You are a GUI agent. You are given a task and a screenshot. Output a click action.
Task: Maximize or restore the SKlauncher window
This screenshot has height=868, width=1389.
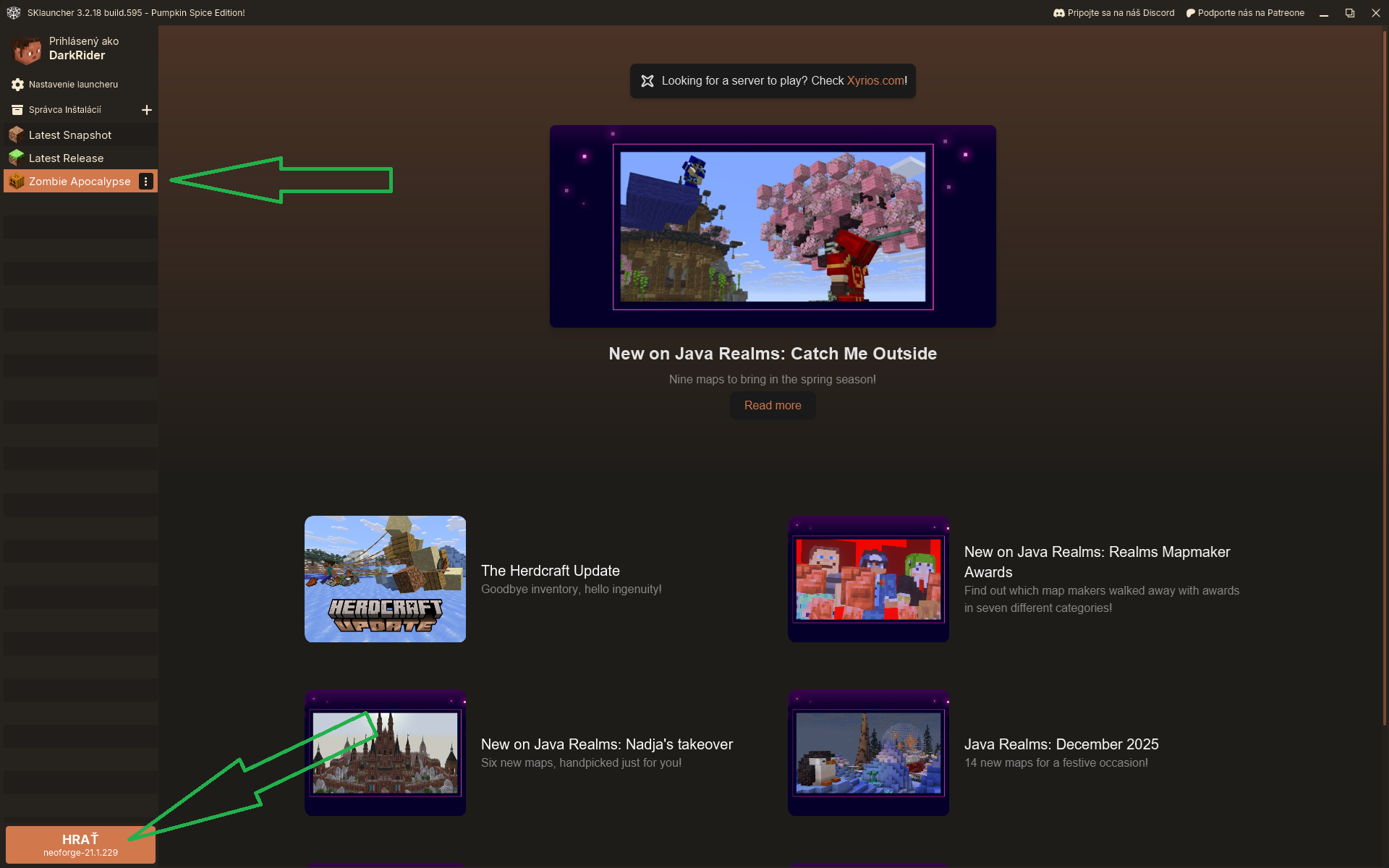coord(1350,13)
